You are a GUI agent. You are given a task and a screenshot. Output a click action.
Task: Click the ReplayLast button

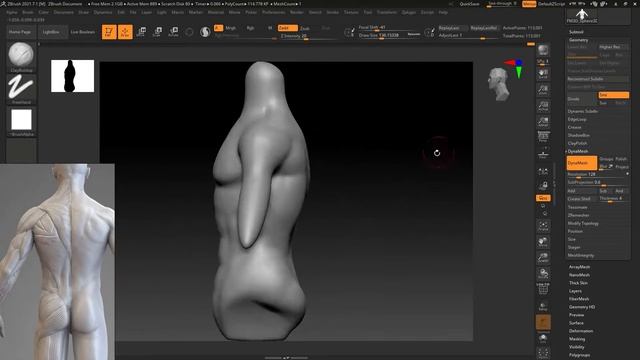click(452, 28)
